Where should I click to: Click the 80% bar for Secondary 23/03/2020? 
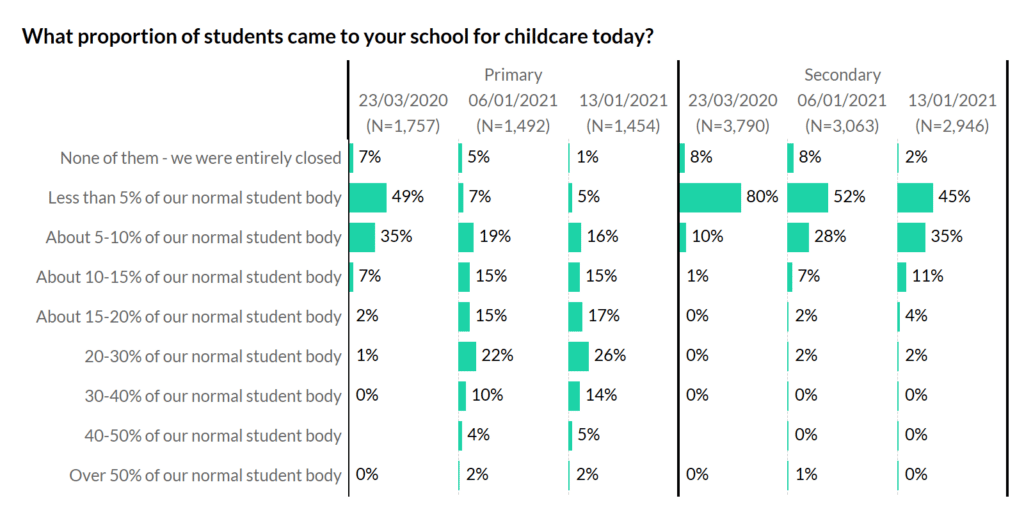pos(710,197)
